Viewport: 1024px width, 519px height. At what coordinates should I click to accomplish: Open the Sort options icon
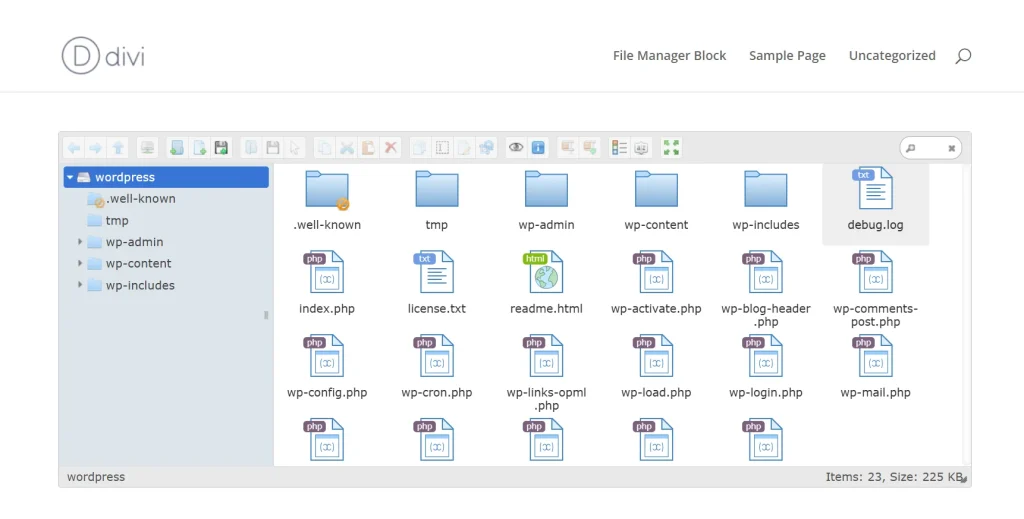(x=641, y=148)
